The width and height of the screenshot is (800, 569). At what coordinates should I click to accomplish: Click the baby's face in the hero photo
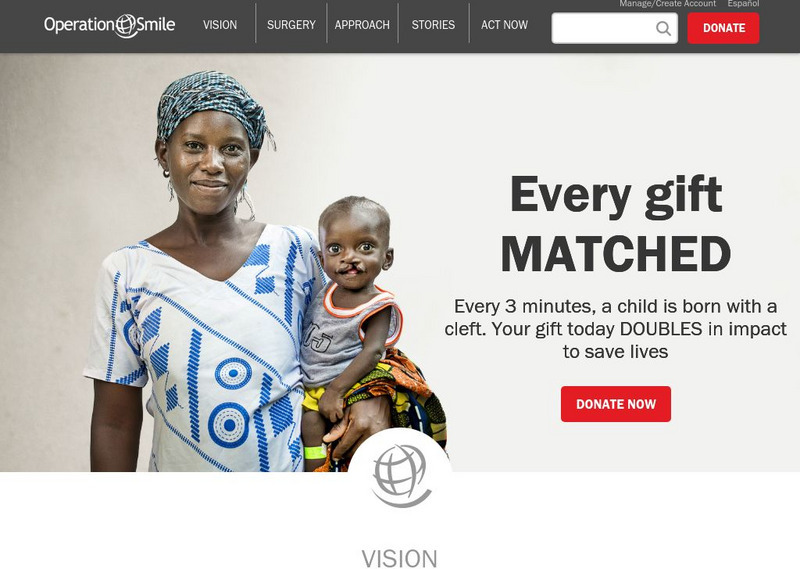(353, 250)
